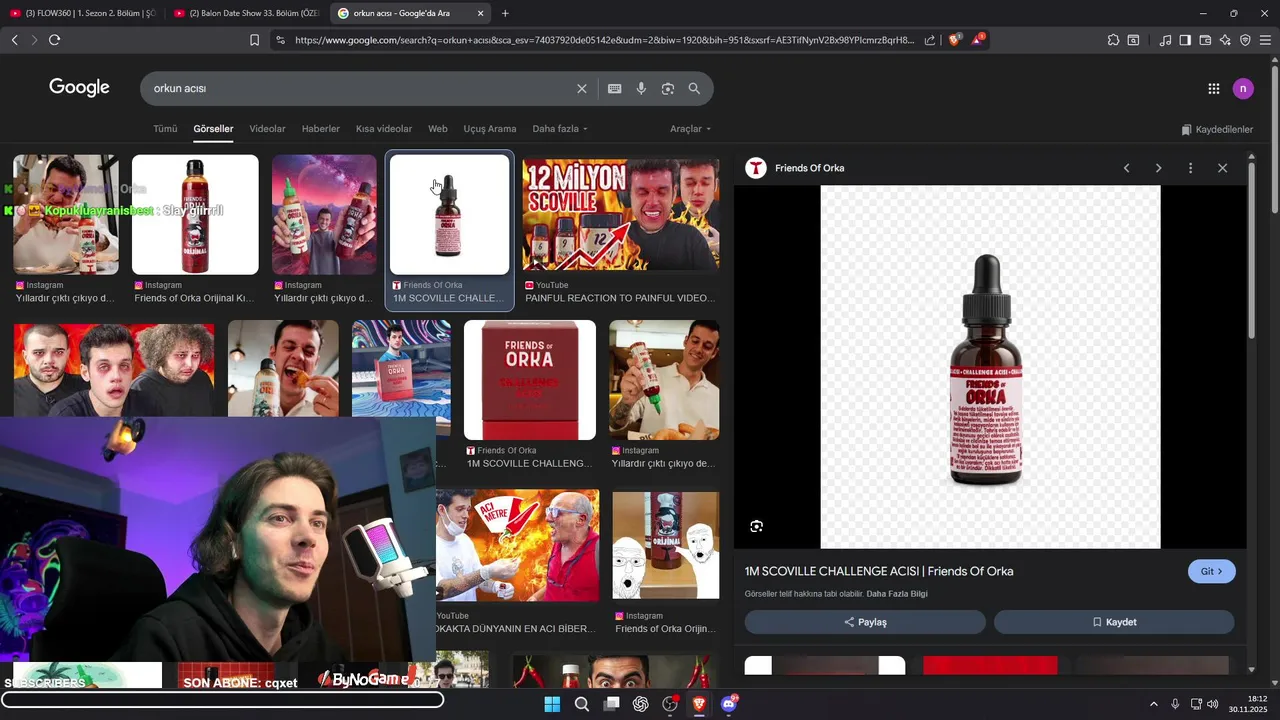The image size is (1280, 720).
Task: Open the on-screen keyboard input tool
Action: [x=615, y=89]
